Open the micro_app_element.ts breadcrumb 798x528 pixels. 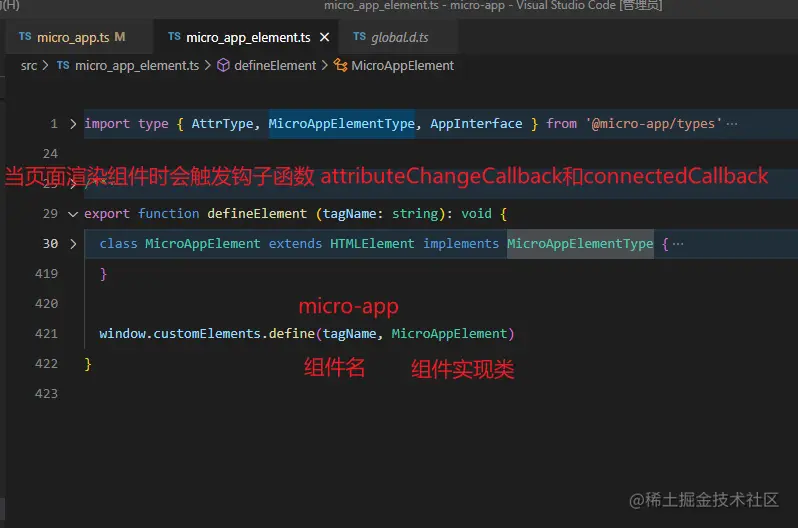point(137,66)
